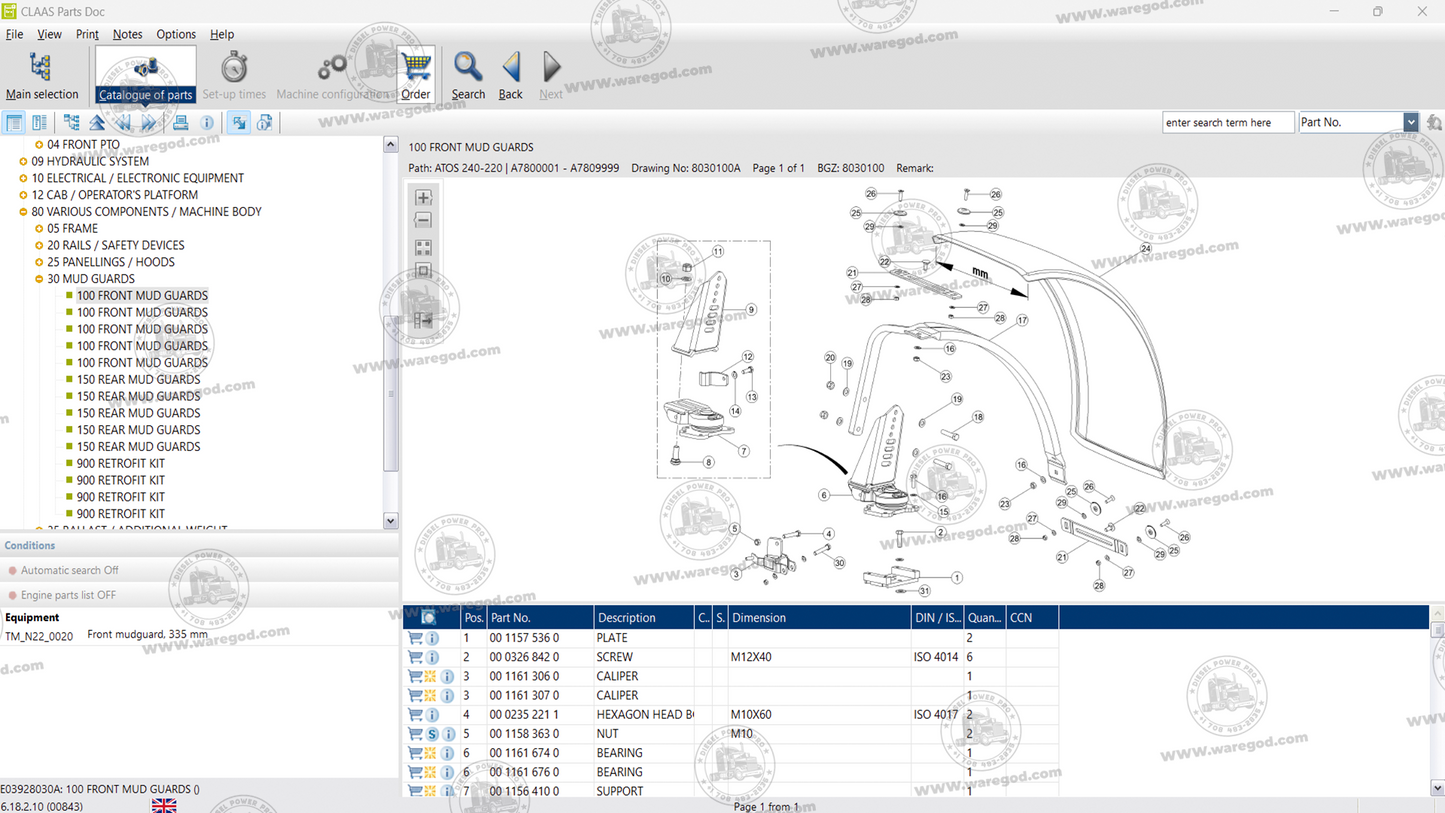
Task: Click the UK flag language icon
Action: (x=164, y=805)
